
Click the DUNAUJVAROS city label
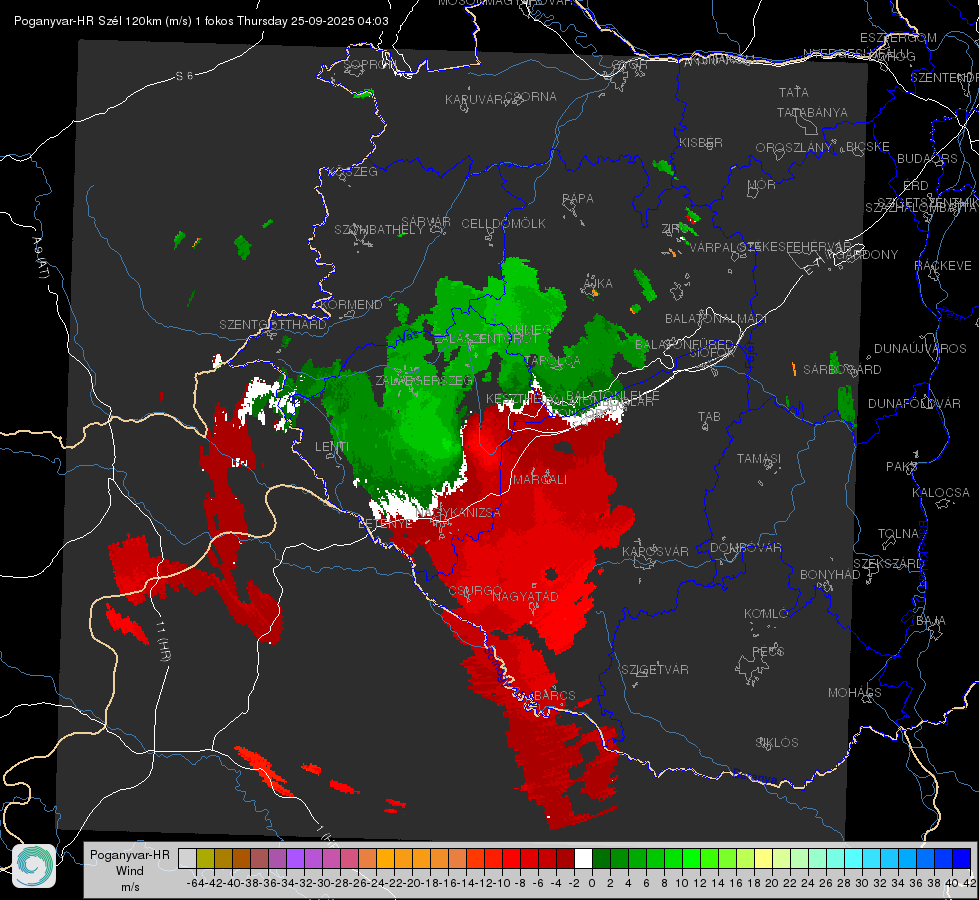point(920,349)
